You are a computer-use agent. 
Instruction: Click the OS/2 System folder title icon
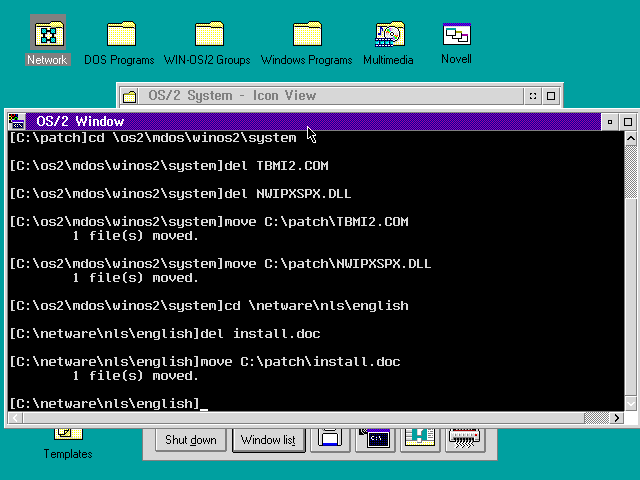130,96
